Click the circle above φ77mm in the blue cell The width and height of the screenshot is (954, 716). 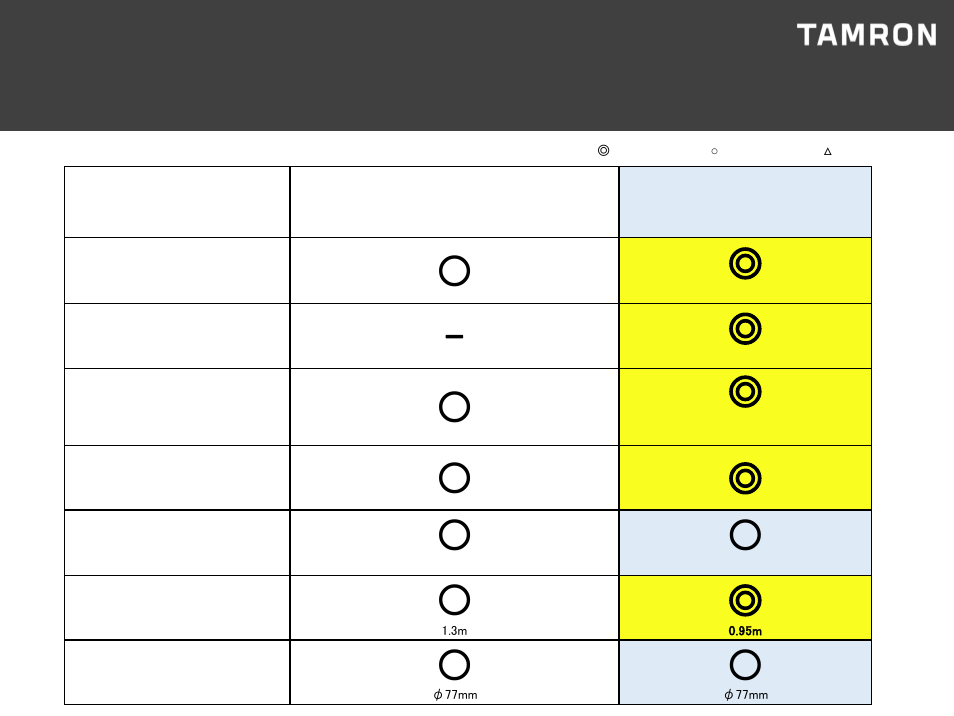click(x=745, y=665)
